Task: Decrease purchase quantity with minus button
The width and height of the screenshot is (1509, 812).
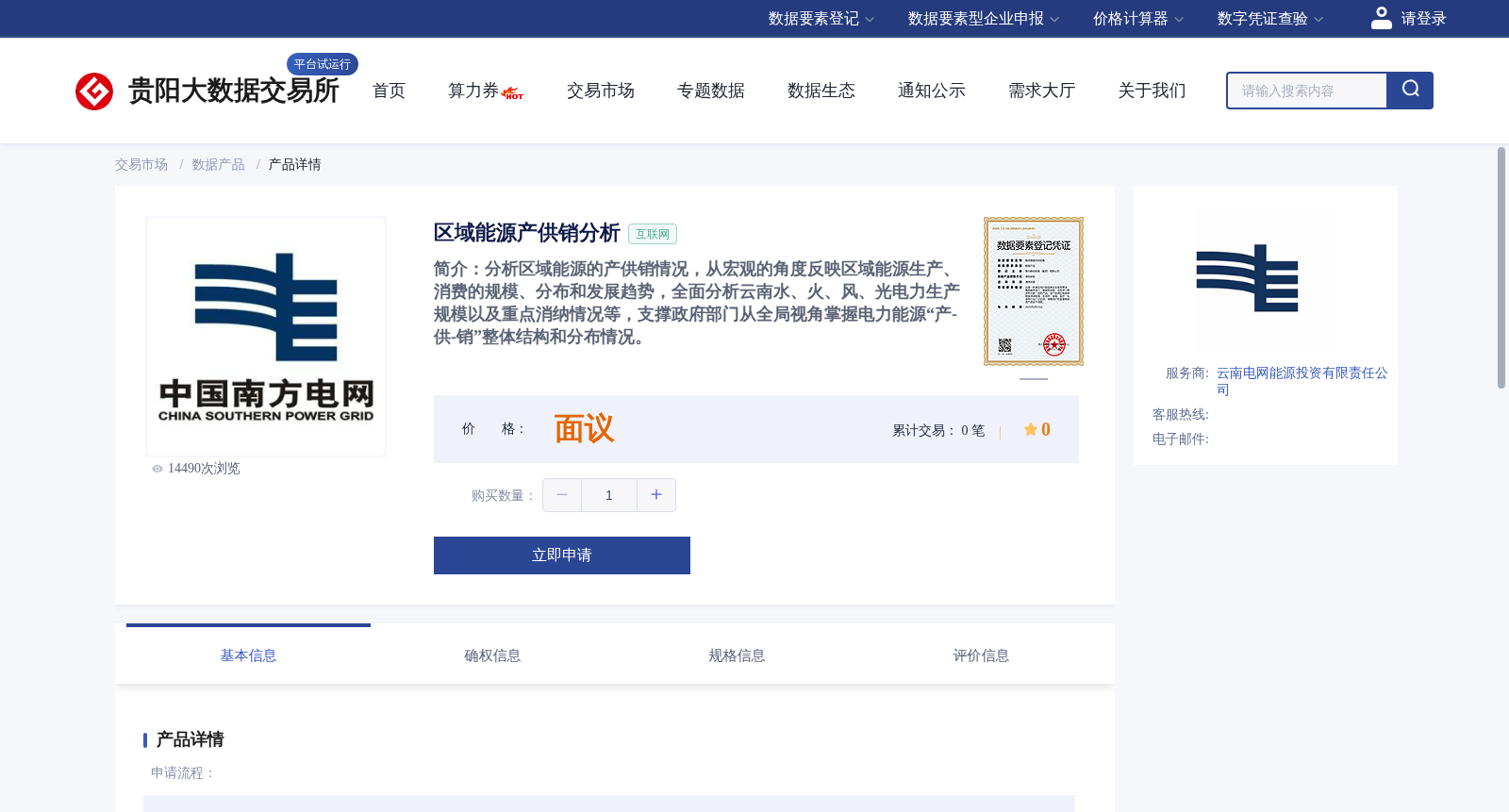Action: 562,495
